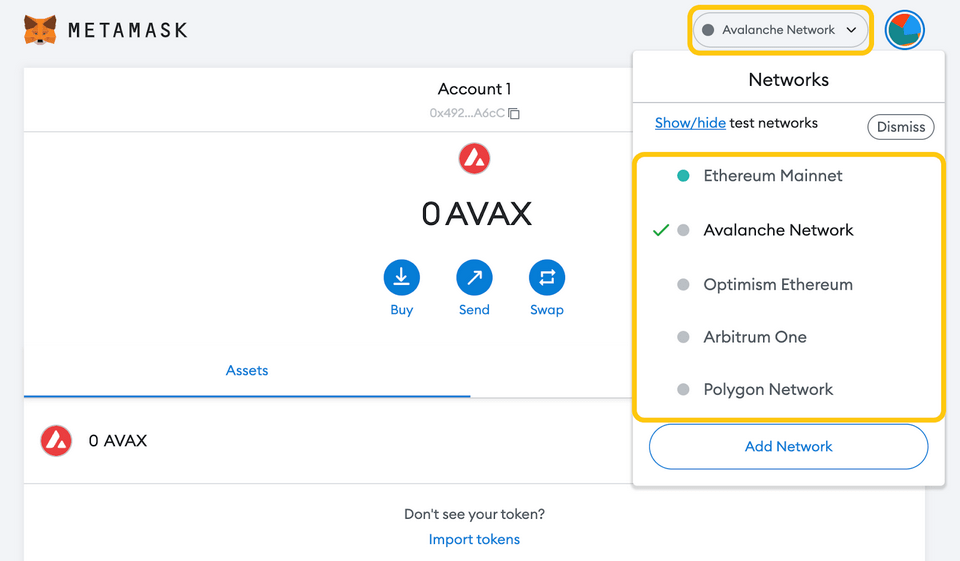The image size is (960, 561).
Task: Open the account avatar menu
Action: [x=904, y=30]
